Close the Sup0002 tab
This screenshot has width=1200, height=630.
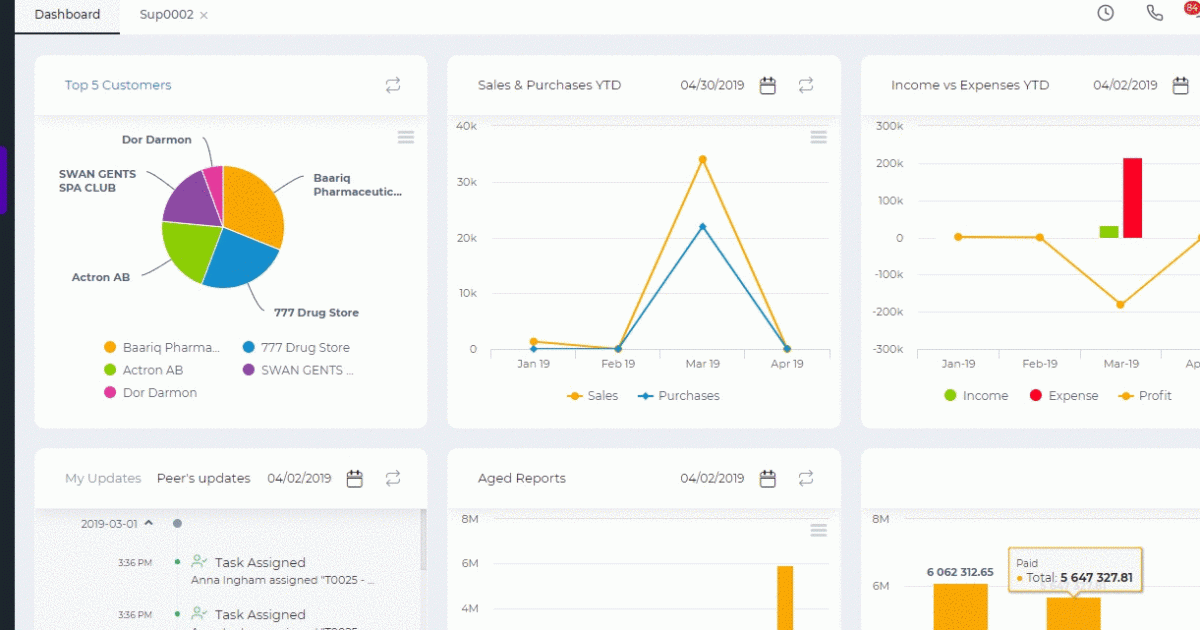[204, 15]
